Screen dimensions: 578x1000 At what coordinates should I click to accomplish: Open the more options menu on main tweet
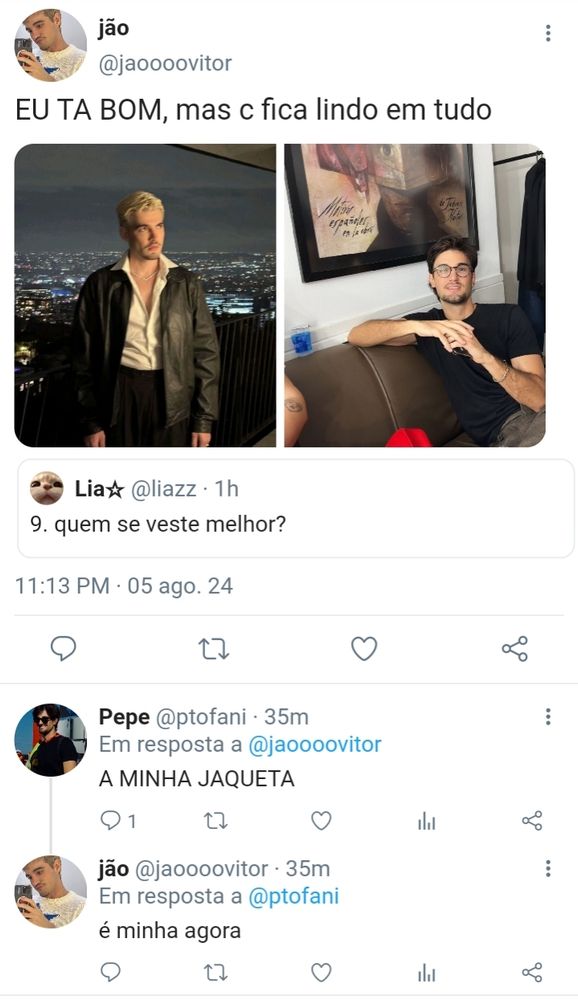pos(547,35)
